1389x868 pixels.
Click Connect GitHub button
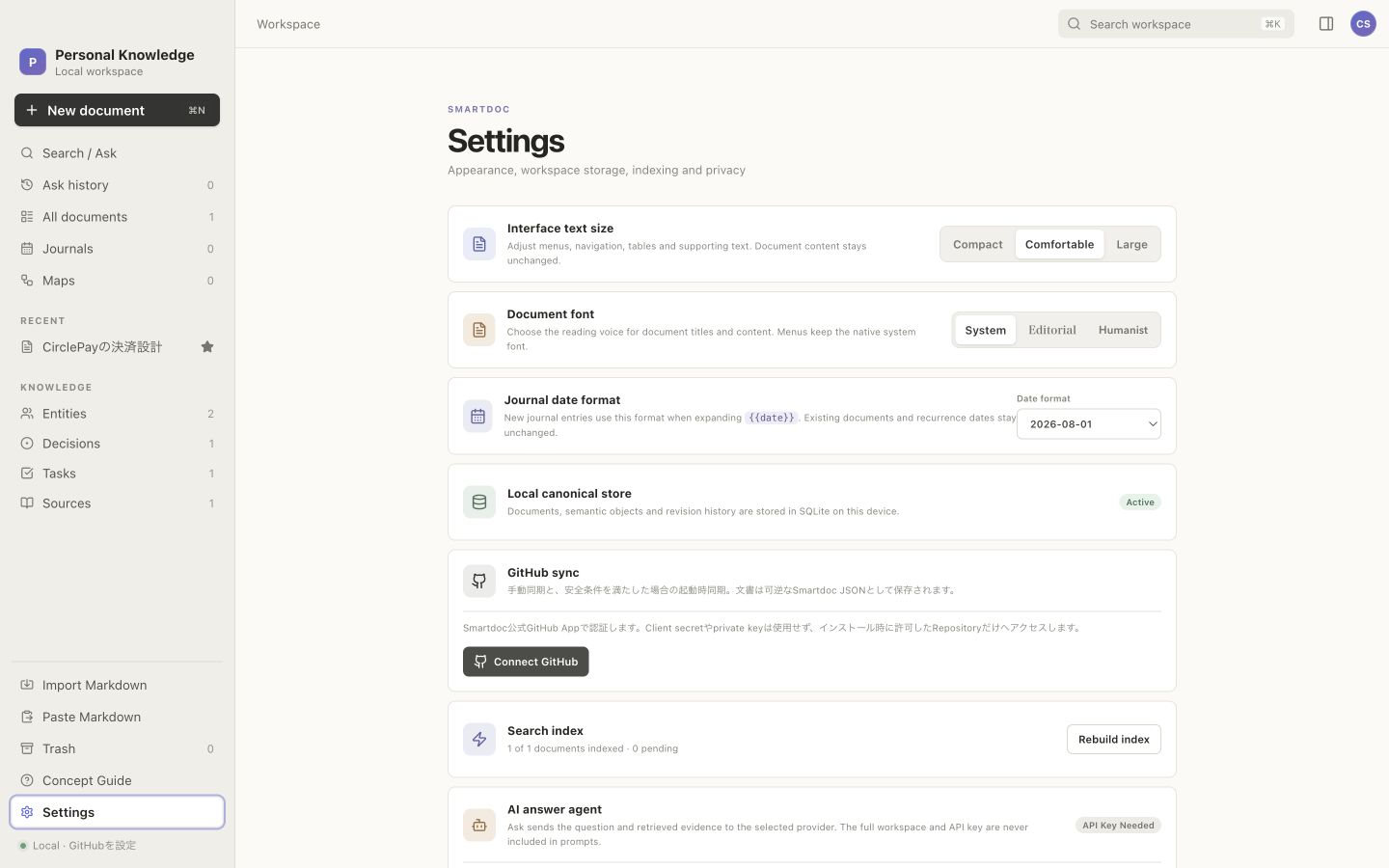click(526, 662)
